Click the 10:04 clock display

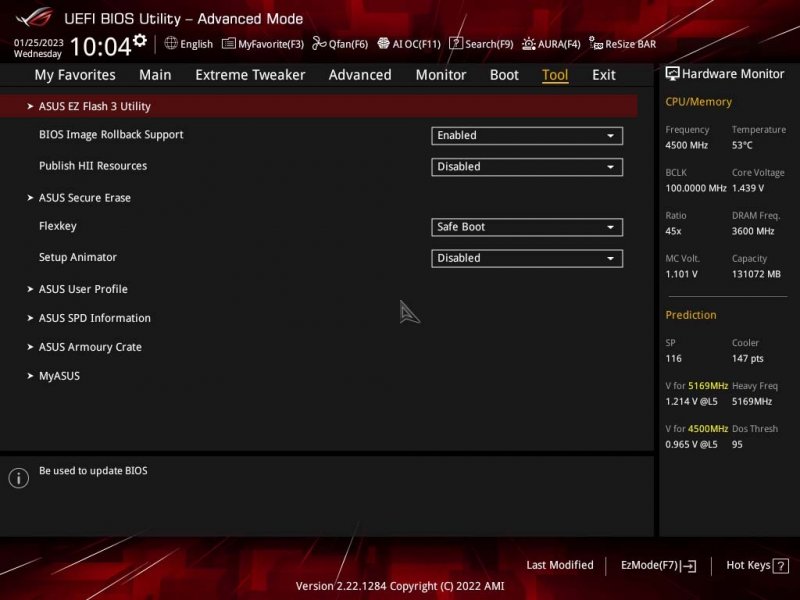point(101,46)
